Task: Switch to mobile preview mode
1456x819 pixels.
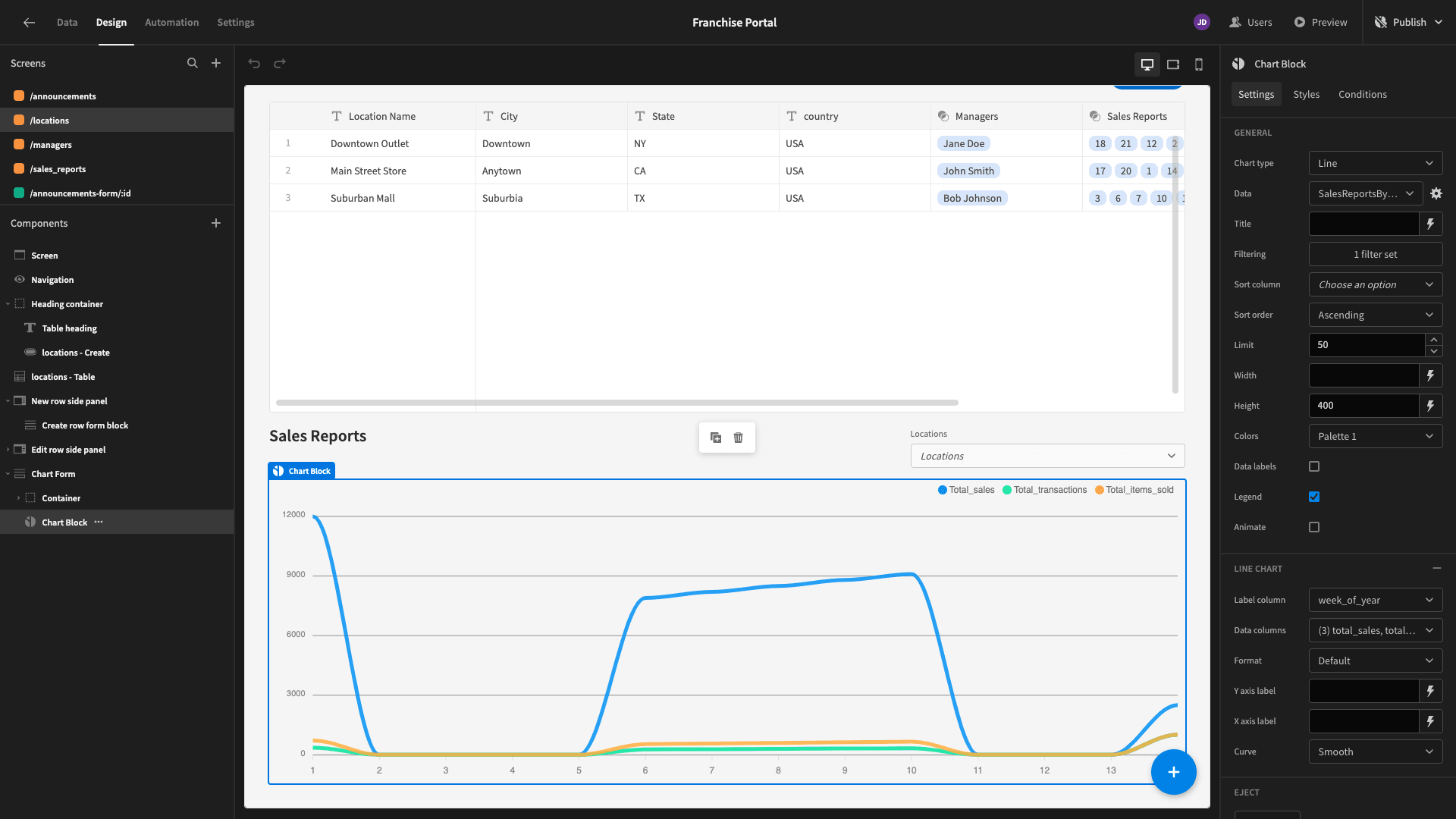Action: [x=1199, y=64]
